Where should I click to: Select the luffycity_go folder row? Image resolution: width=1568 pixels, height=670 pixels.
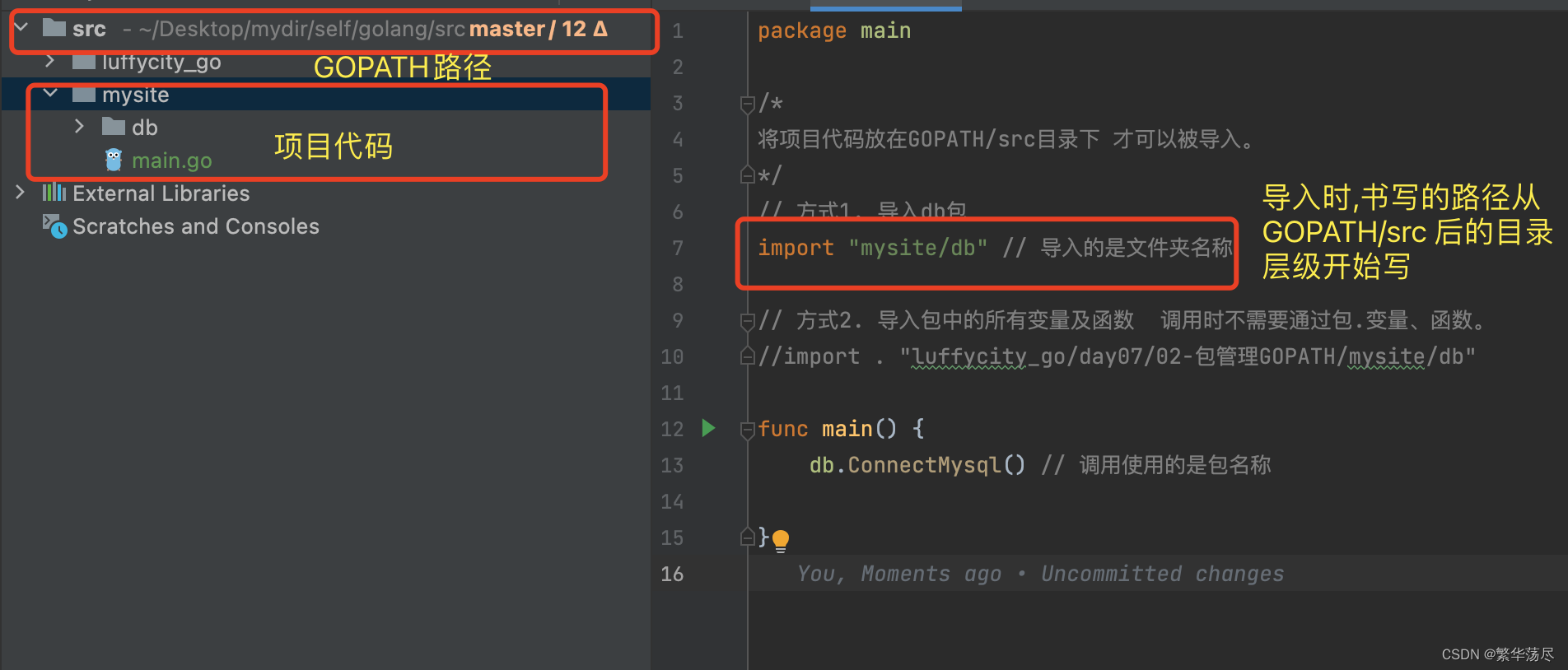click(x=325, y=62)
